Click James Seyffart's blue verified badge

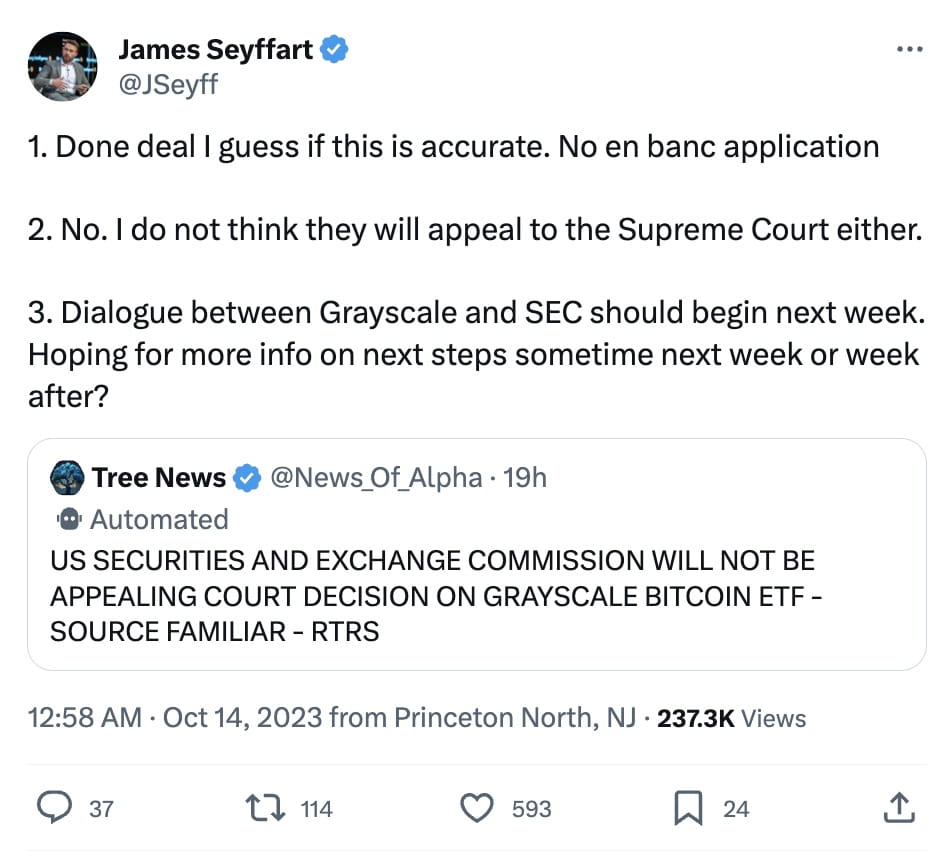tap(334, 47)
